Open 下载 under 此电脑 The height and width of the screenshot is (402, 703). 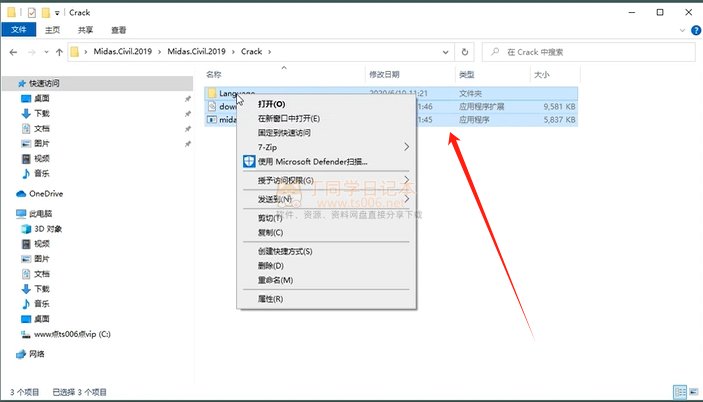42,289
